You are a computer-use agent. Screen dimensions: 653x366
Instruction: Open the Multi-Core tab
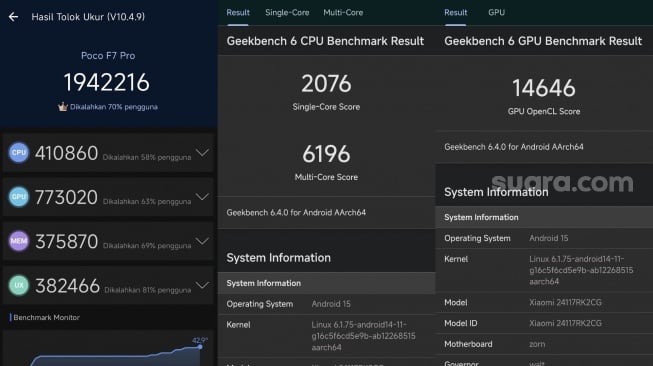point(343,12)
